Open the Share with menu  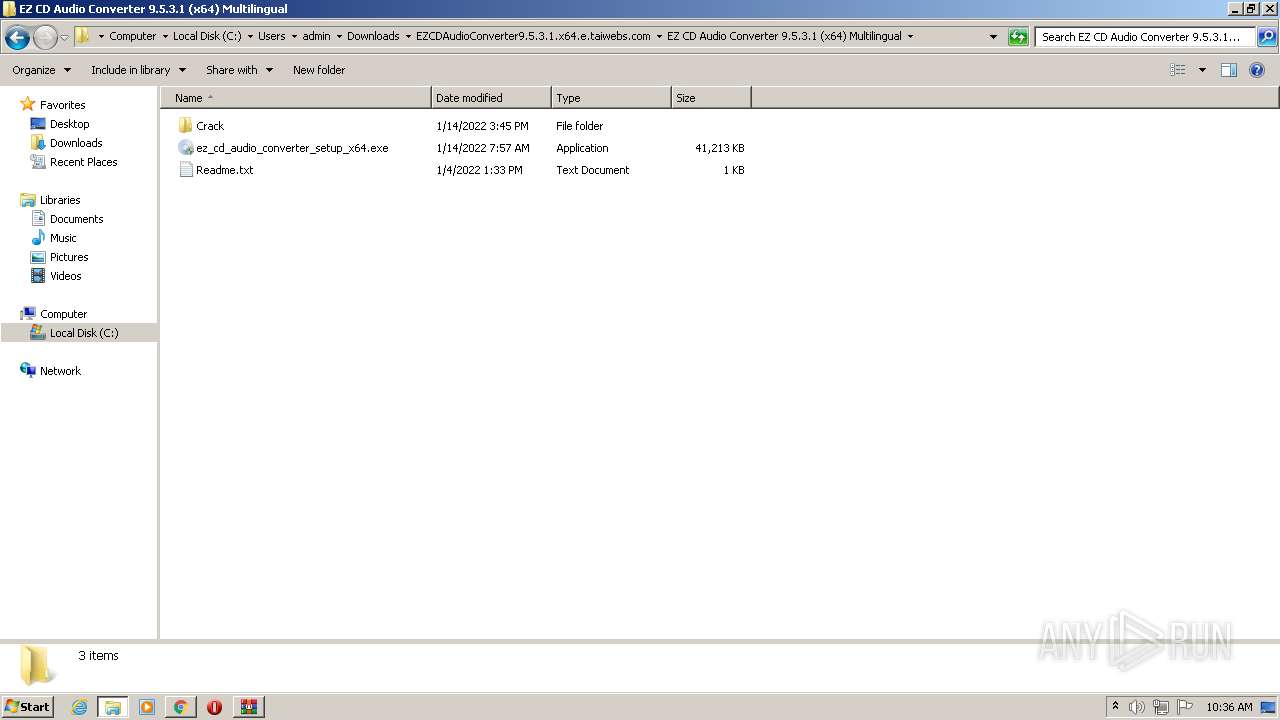(x=239, y=70)
